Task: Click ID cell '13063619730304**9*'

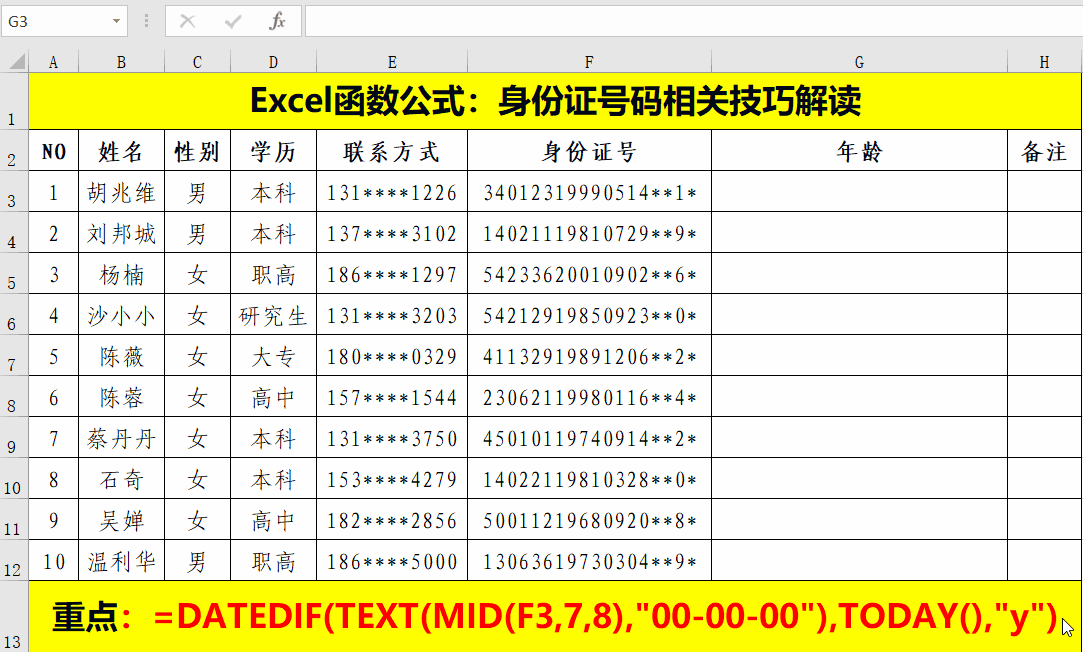Action: (589, 561)
